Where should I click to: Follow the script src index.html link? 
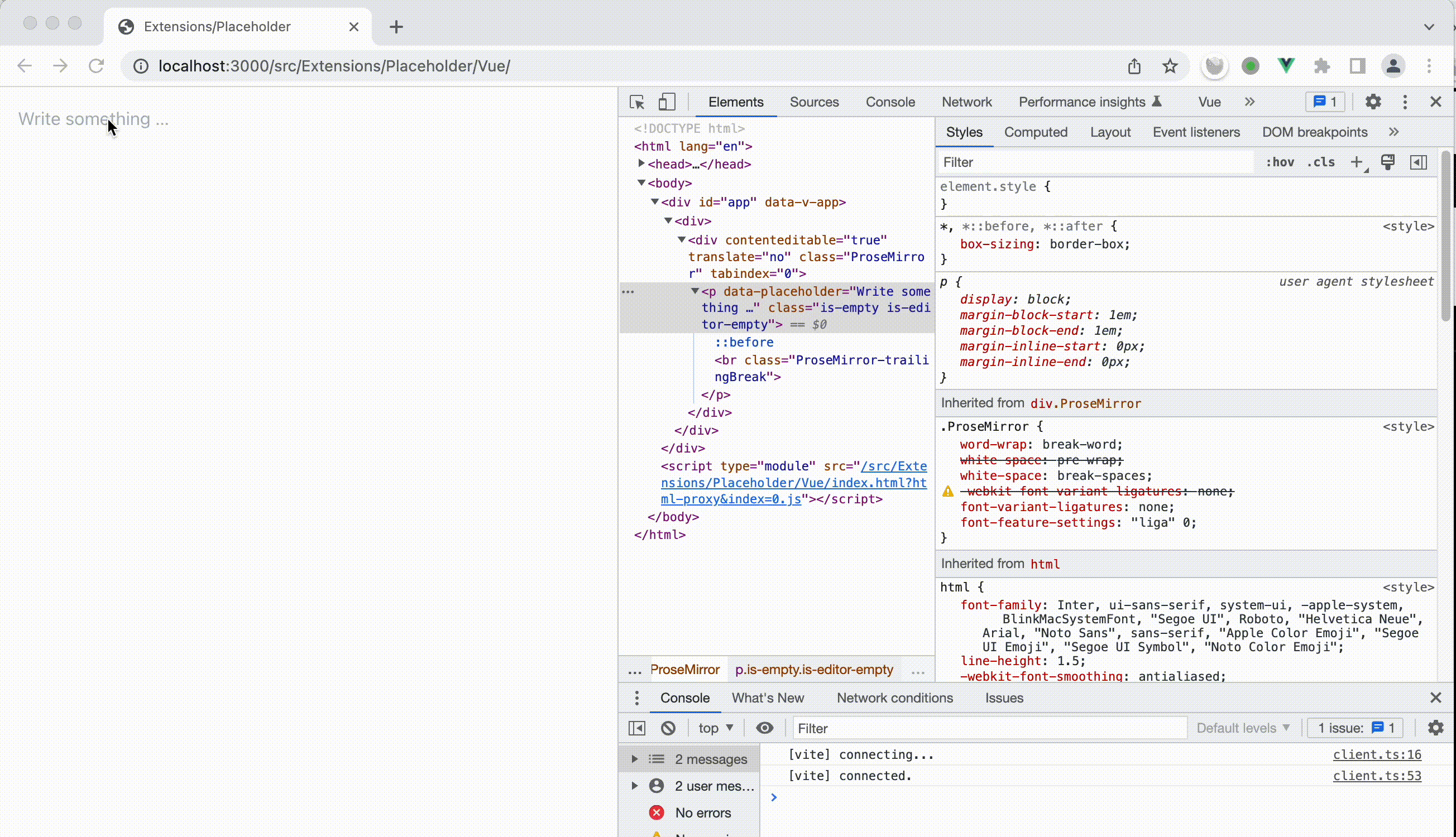point(793,483)
